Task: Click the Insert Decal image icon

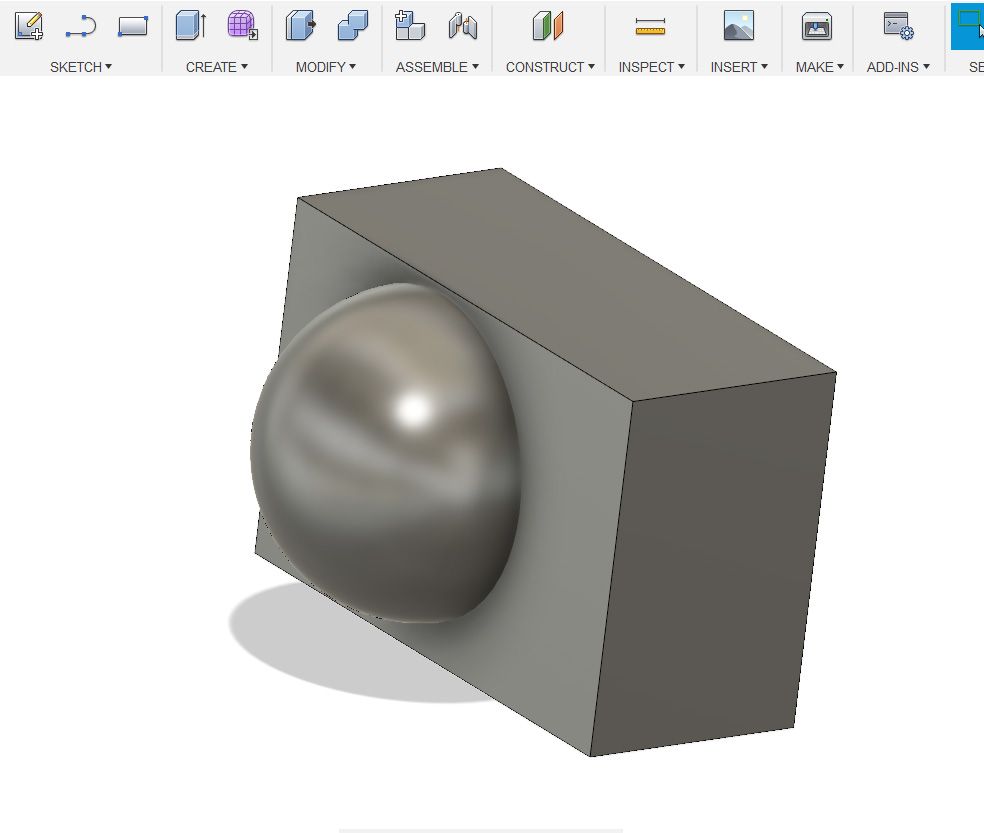Action: 739,26
